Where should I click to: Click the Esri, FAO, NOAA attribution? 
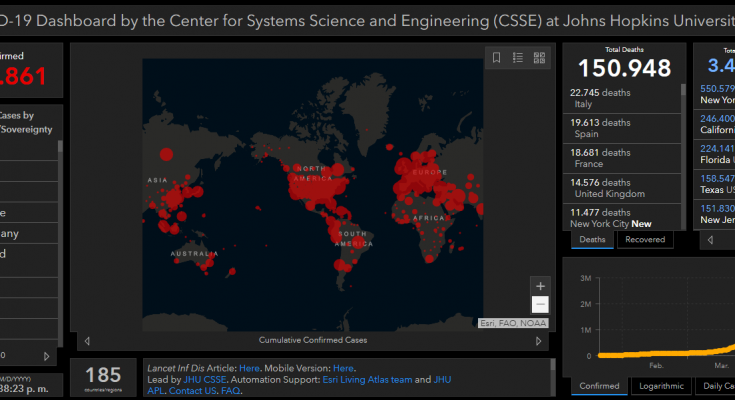(513, 323)
